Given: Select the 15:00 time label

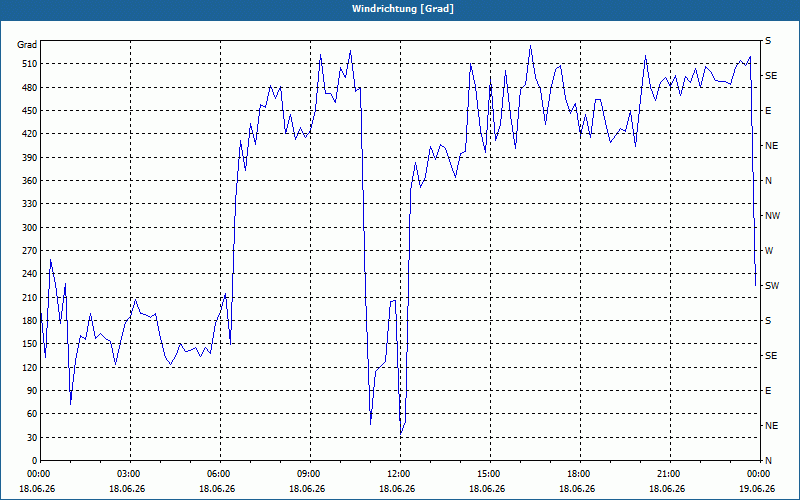Looking at the screenshot, I should tap(490, 473).
